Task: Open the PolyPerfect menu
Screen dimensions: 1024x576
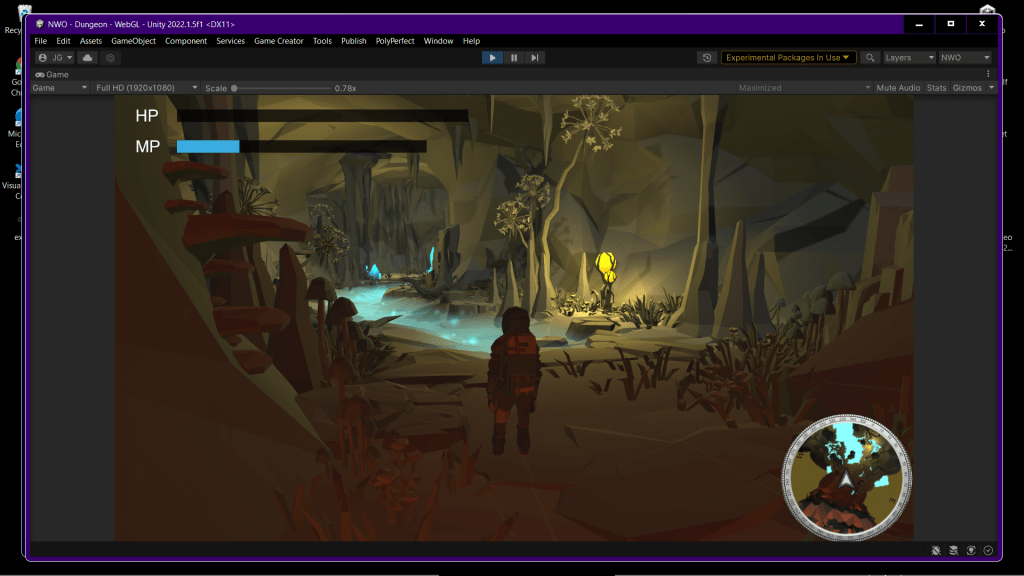Action: pyautogui.click(x=395, y=41)
